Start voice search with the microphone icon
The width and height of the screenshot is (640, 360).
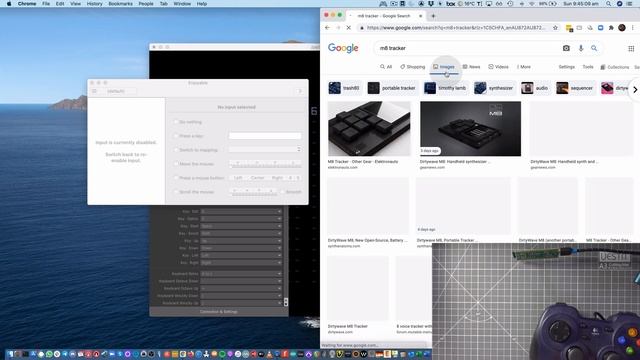[x=581, y=48]
